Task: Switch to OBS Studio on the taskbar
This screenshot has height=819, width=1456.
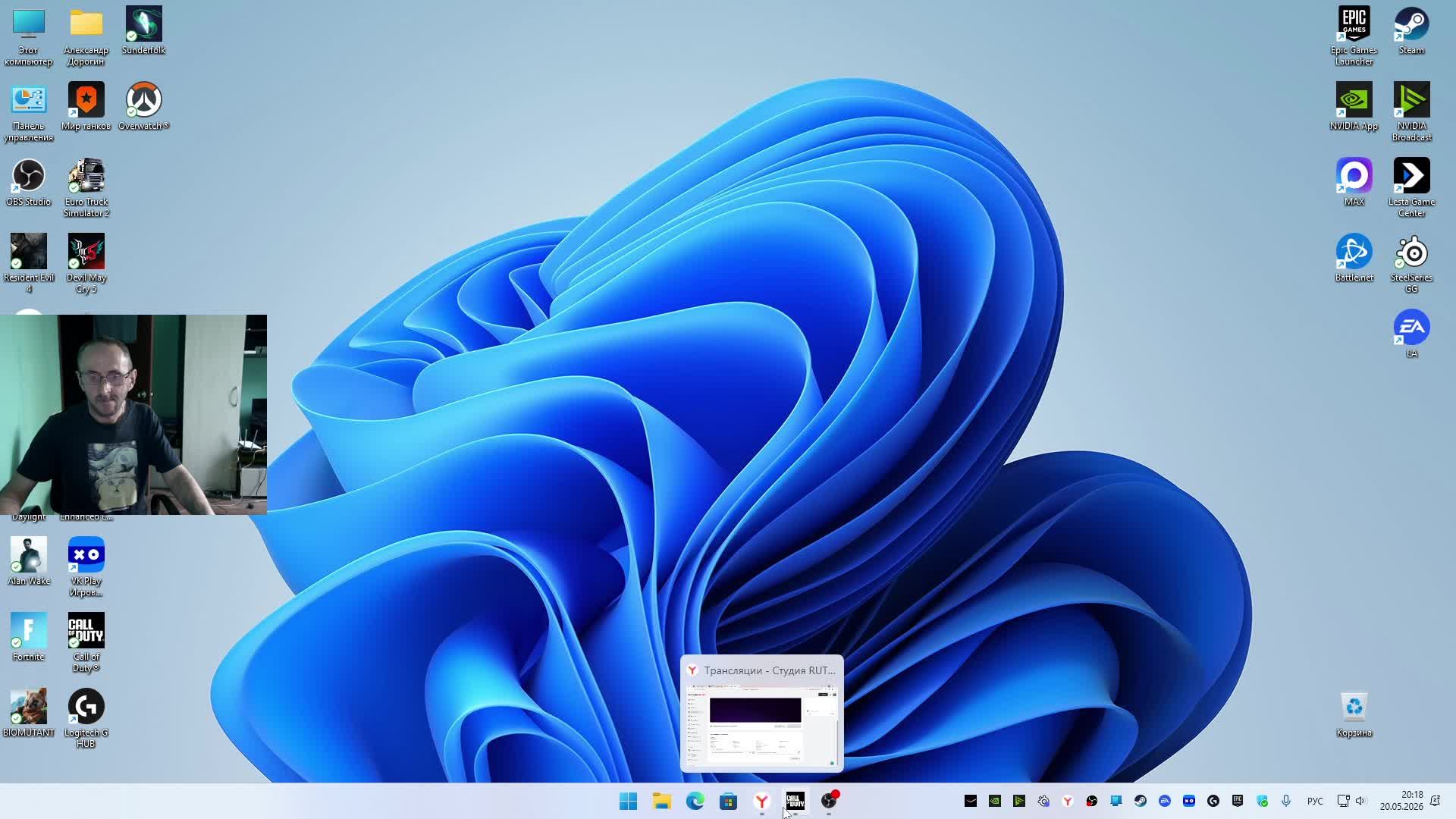Action: pyautogui.click(x=828, y=801)
